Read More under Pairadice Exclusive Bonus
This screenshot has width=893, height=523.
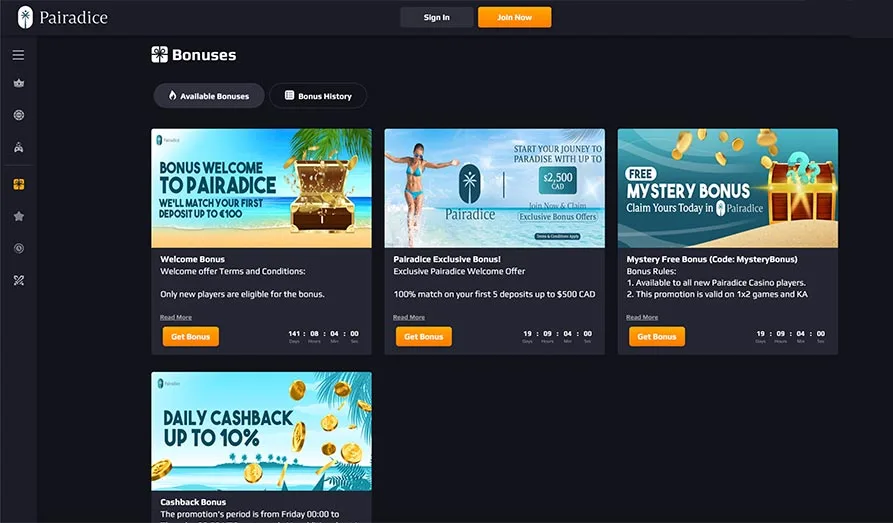coord(409,317)
